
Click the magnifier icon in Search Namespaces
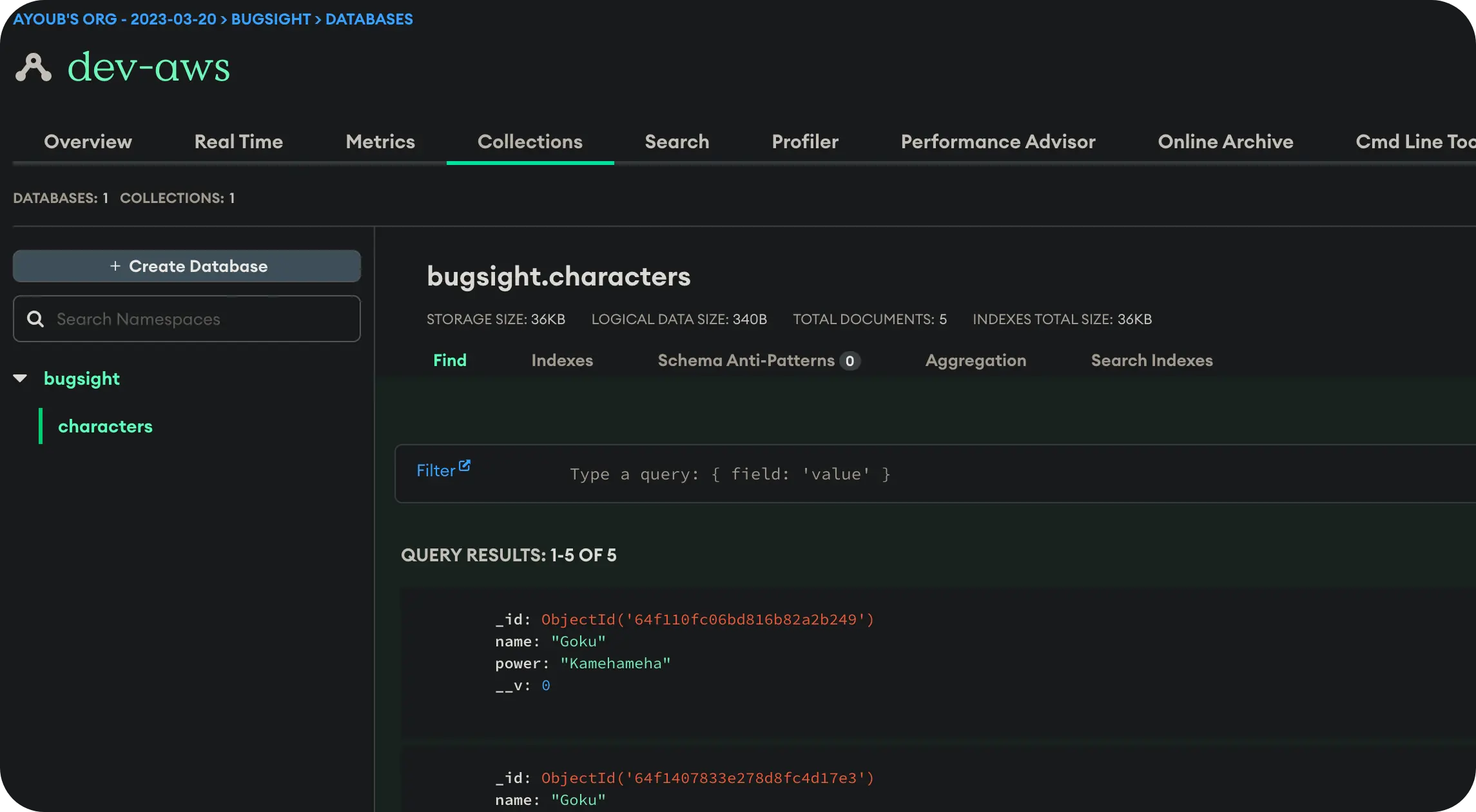pos(35,319)
